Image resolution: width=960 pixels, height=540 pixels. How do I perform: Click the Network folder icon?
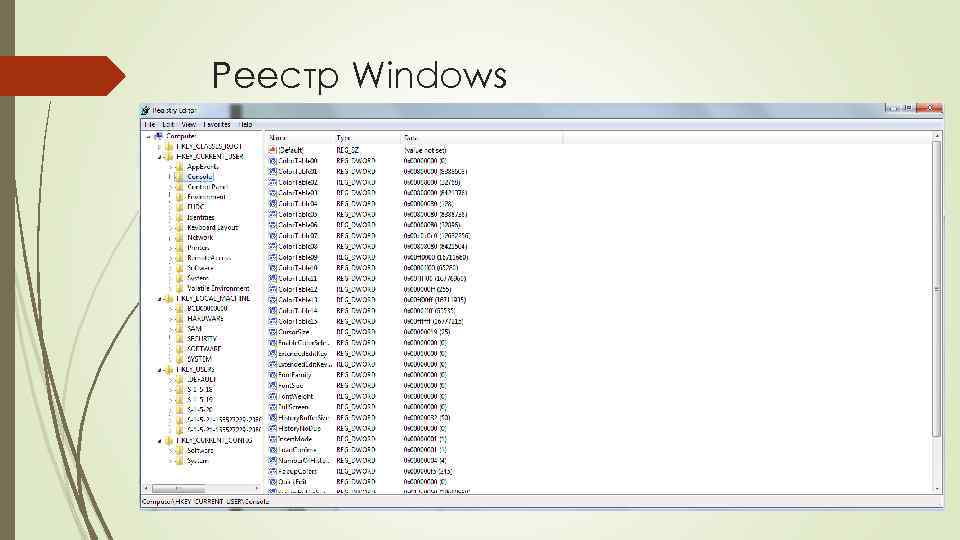[x=179, y=238]
